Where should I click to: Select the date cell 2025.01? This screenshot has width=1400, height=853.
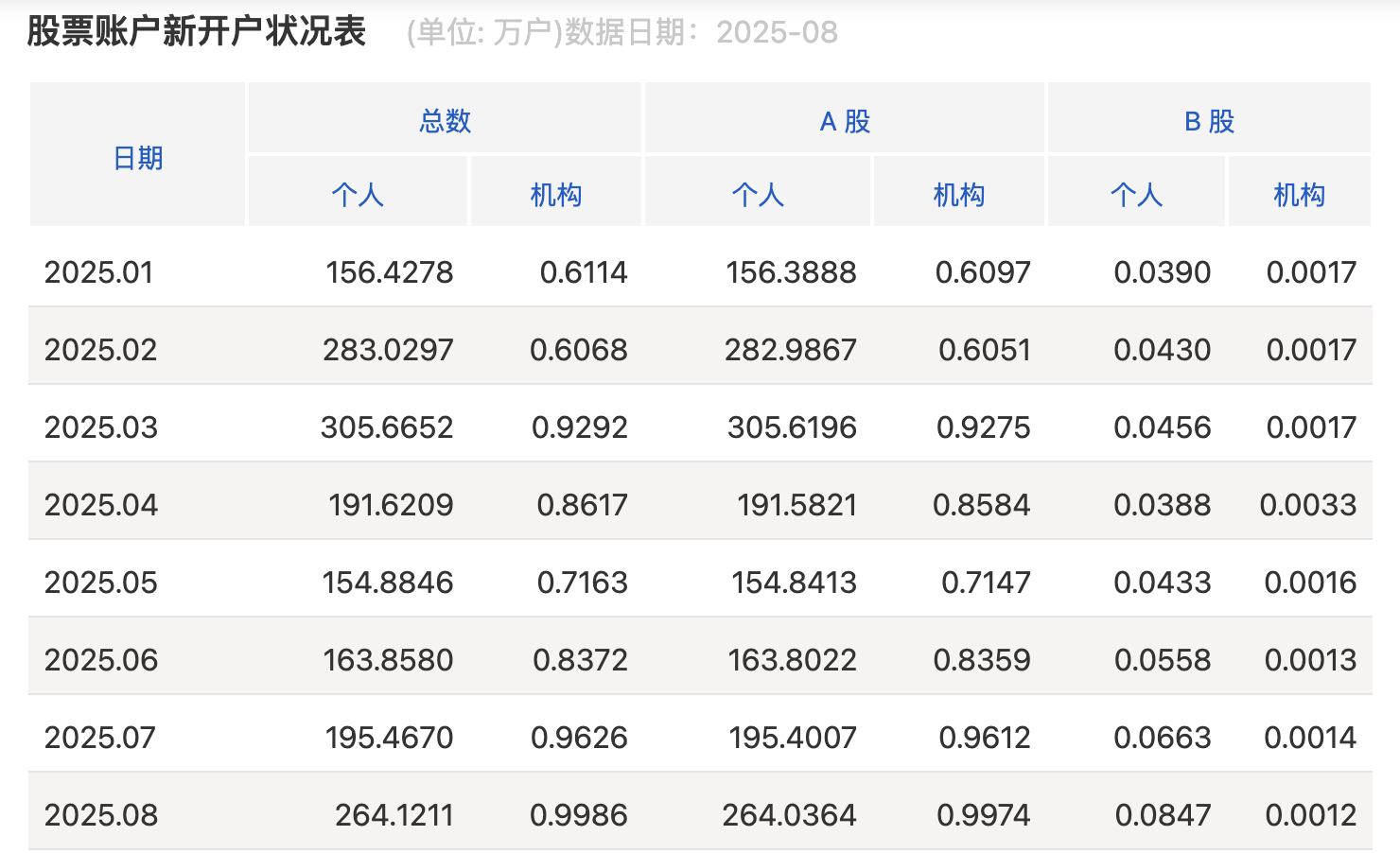tap(98, 272)
